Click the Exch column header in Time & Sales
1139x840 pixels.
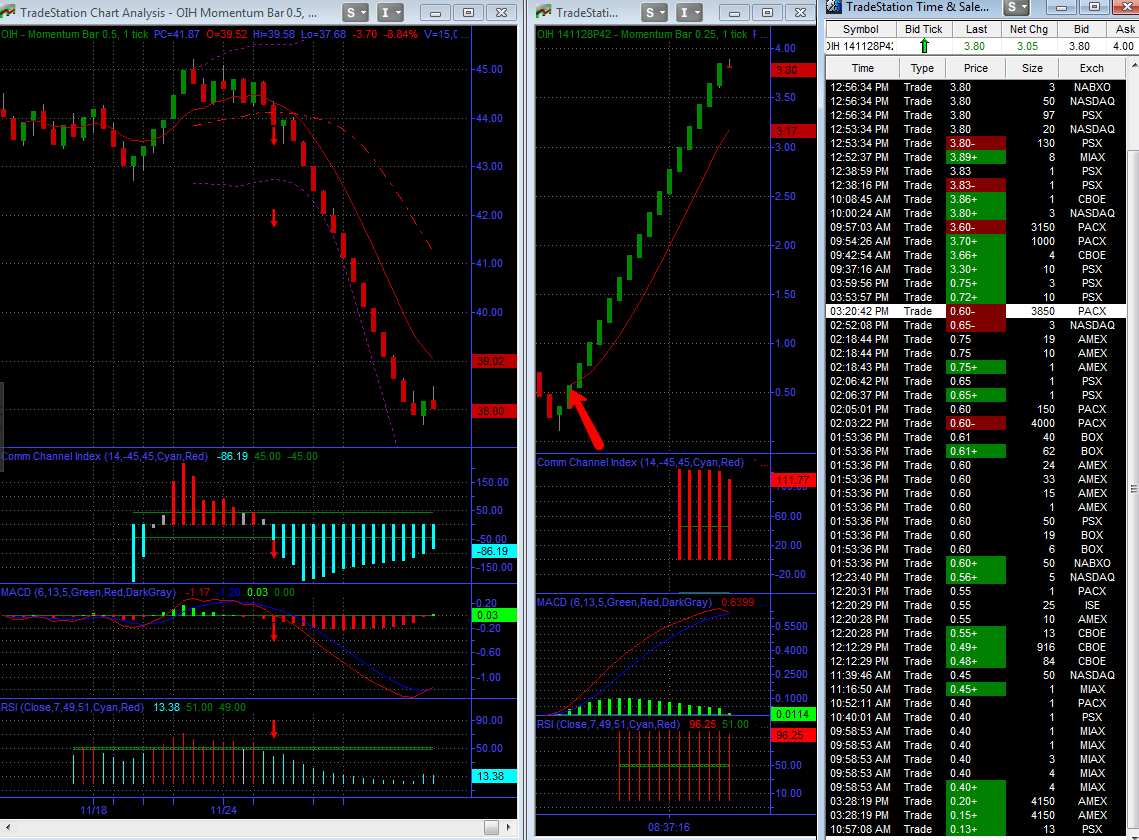tap(1092, 68)
